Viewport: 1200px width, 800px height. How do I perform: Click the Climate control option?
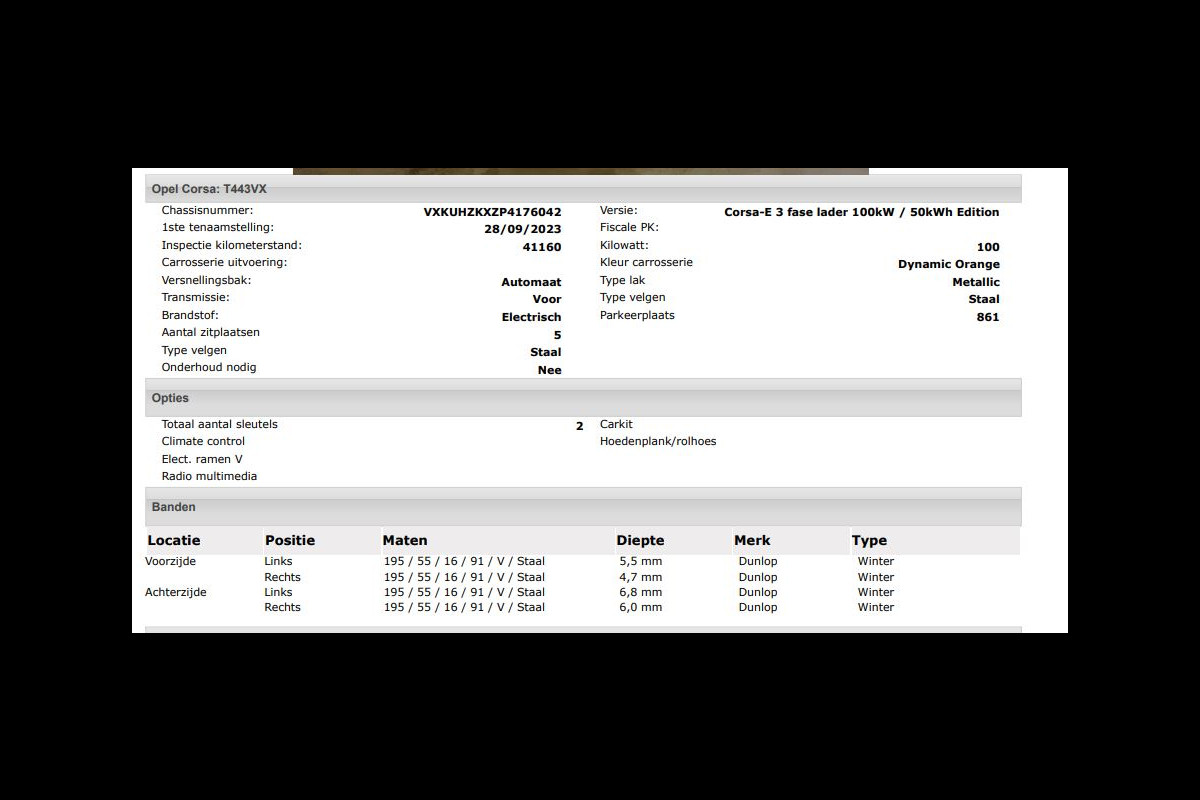tap(203, 441)
